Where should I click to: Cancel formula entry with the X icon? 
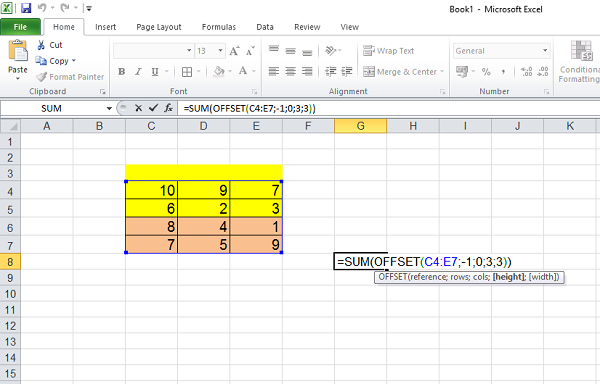point(139,108)
